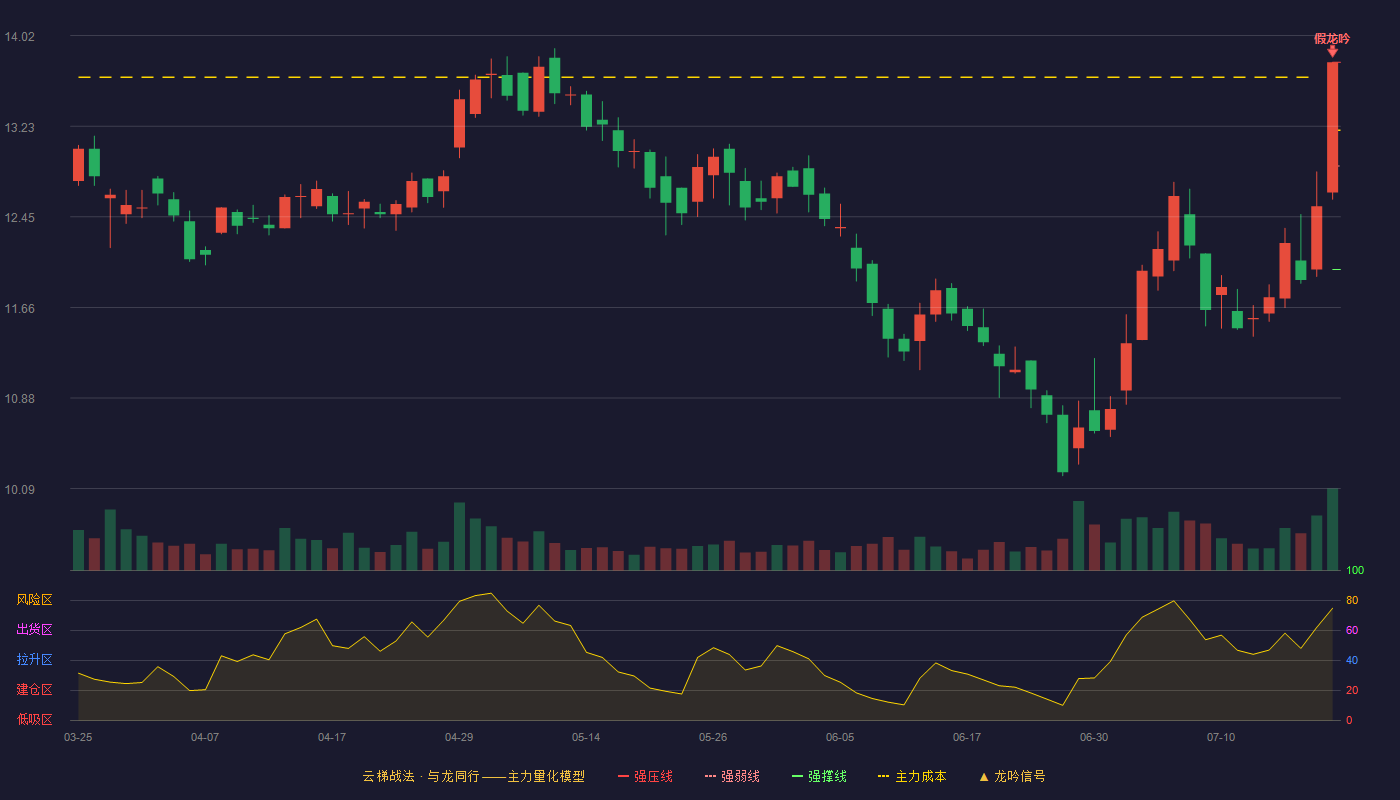Screen dimensions: 1400x800
Task: Select the 06-17 date label
Action: tap(967, 737)
